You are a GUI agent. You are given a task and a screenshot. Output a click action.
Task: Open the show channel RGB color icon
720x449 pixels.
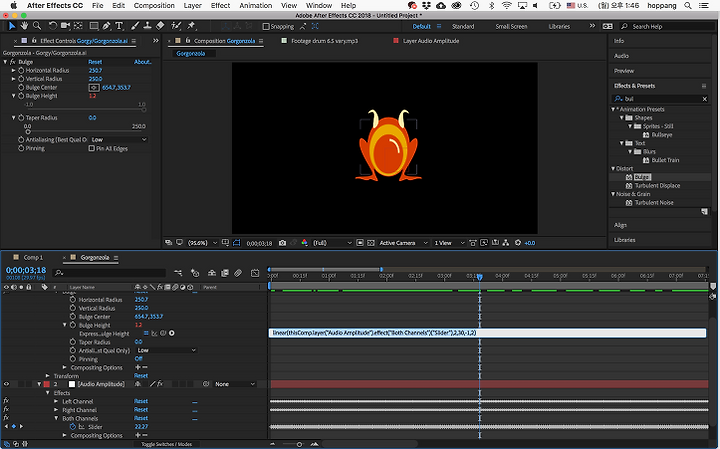tap(304, 243)
